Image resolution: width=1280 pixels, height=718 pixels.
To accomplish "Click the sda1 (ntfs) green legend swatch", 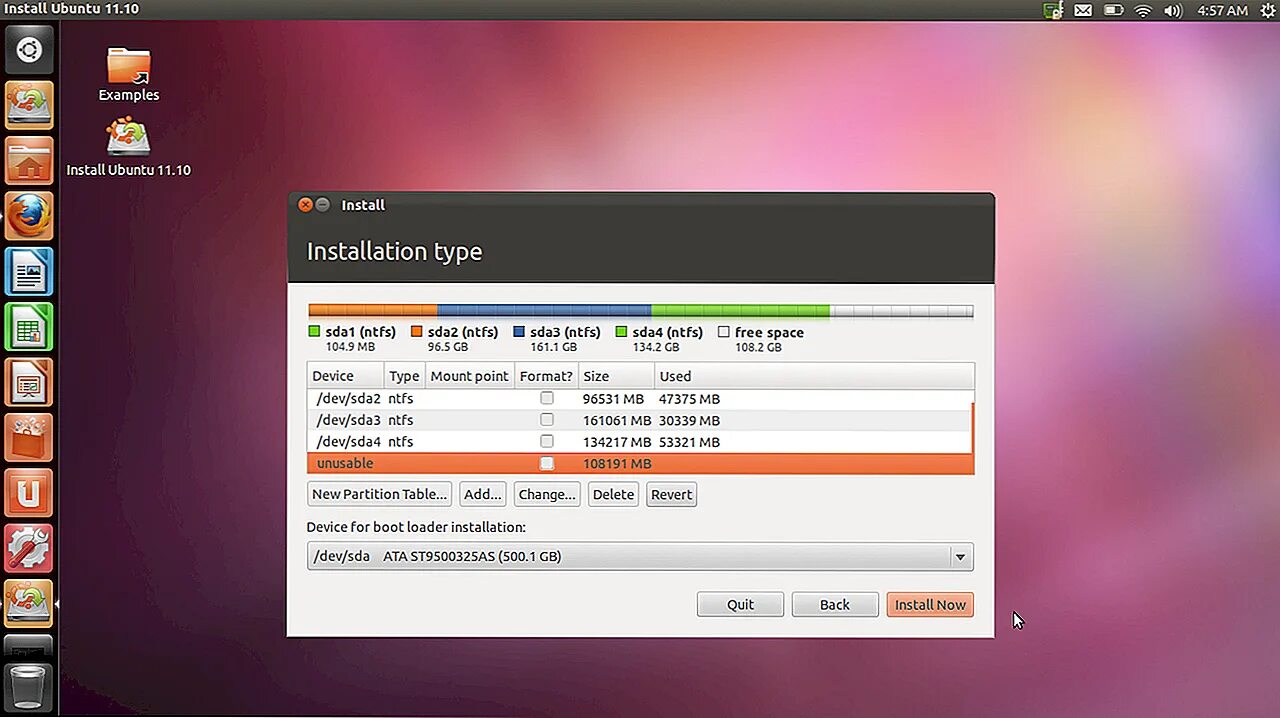I will (x=314, y=332).
